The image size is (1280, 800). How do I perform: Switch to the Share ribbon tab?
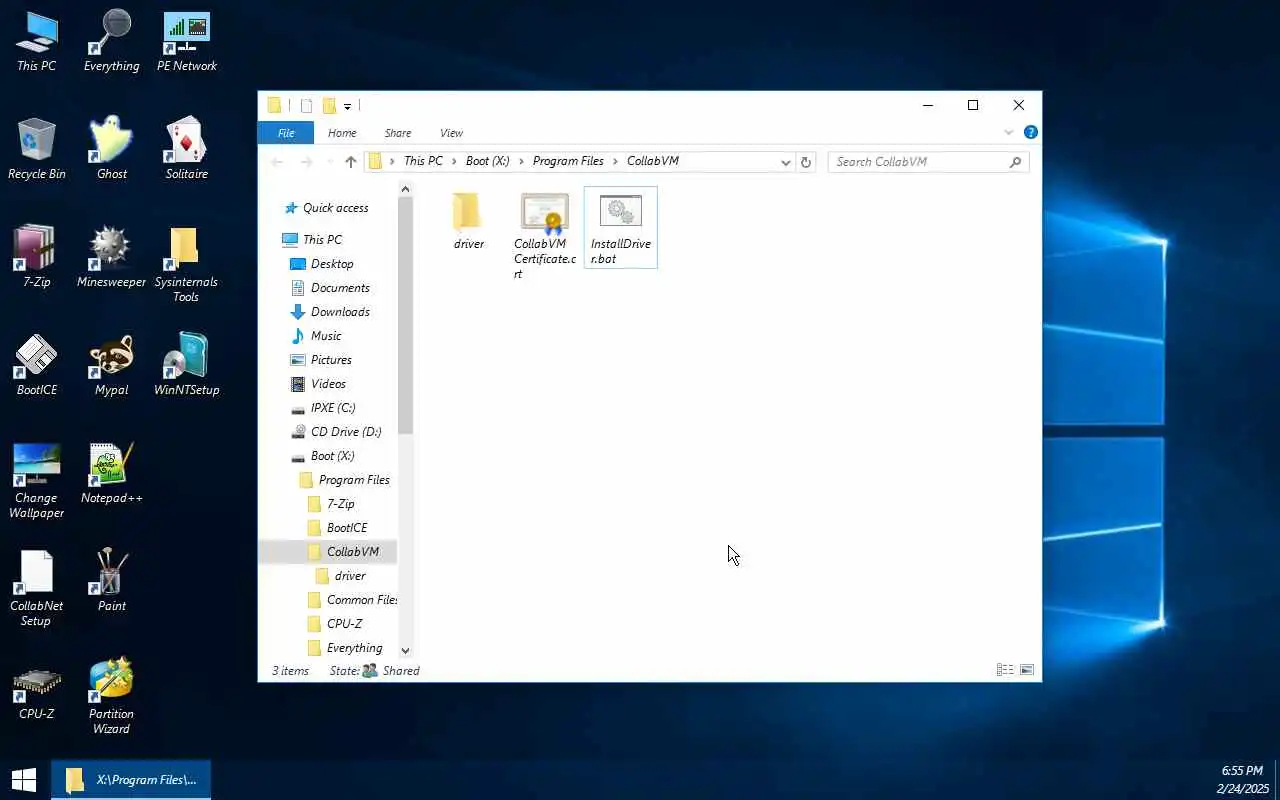pos(398,133)
